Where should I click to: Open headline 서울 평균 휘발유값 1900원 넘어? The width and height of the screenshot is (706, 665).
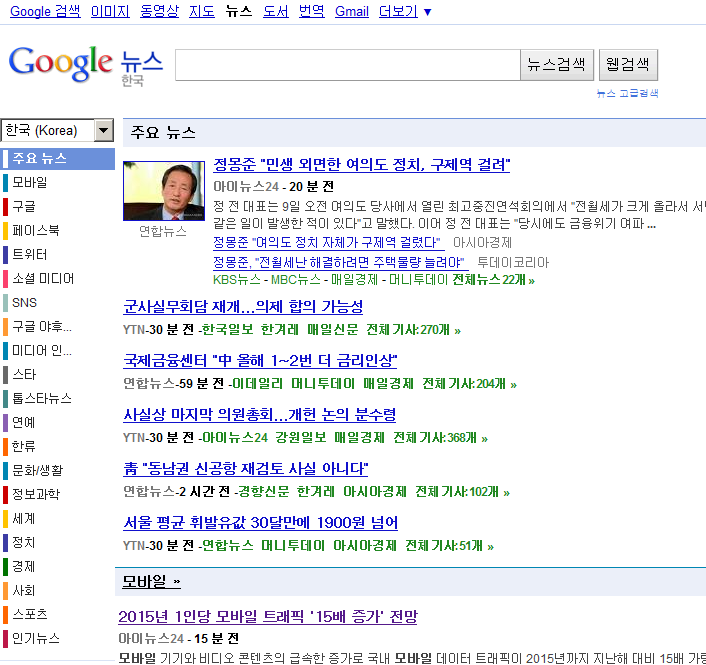(x=261, y=523)
